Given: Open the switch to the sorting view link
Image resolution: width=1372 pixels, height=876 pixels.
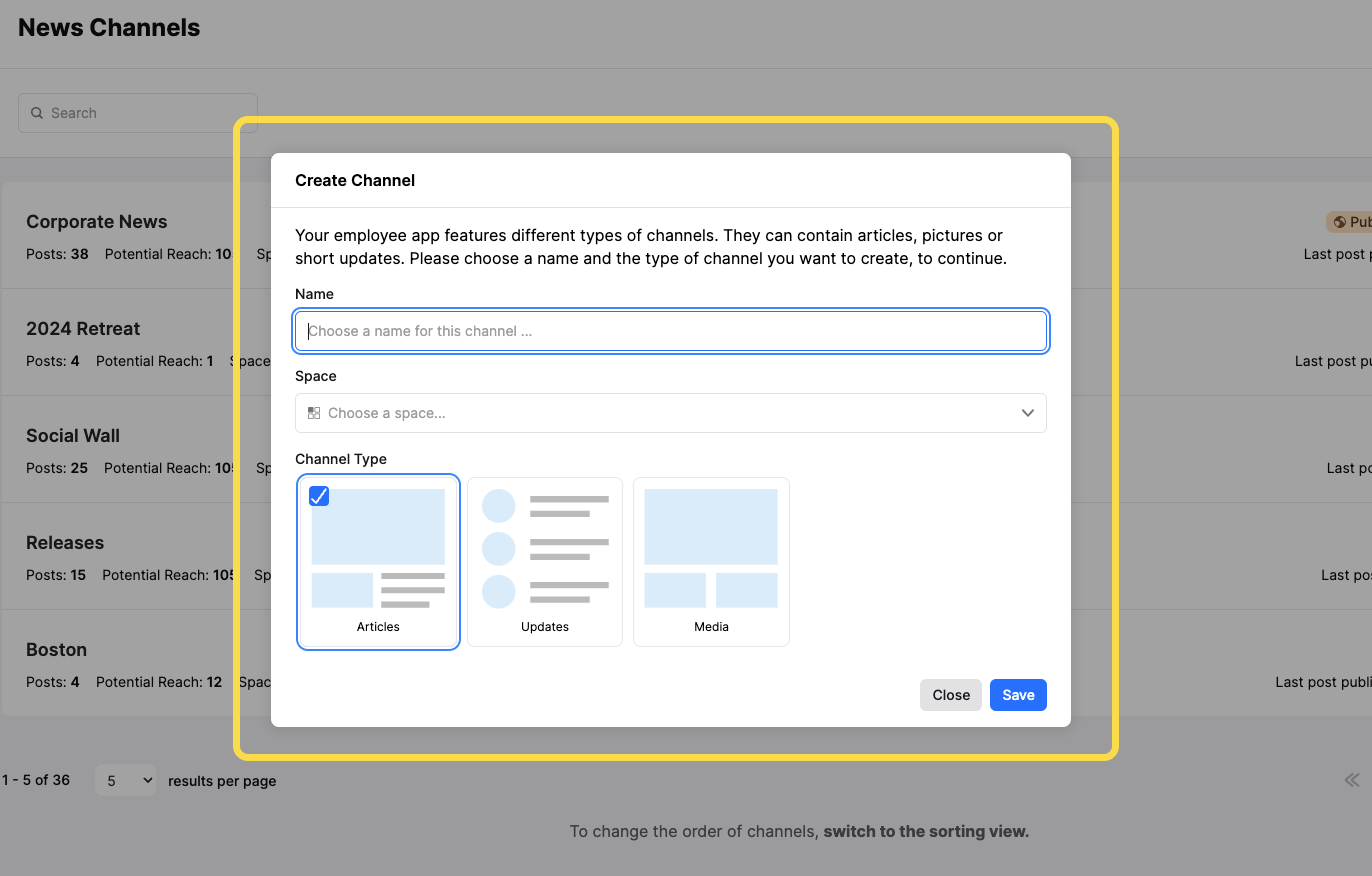Looking at the screenshot, I should coord(926,831).
